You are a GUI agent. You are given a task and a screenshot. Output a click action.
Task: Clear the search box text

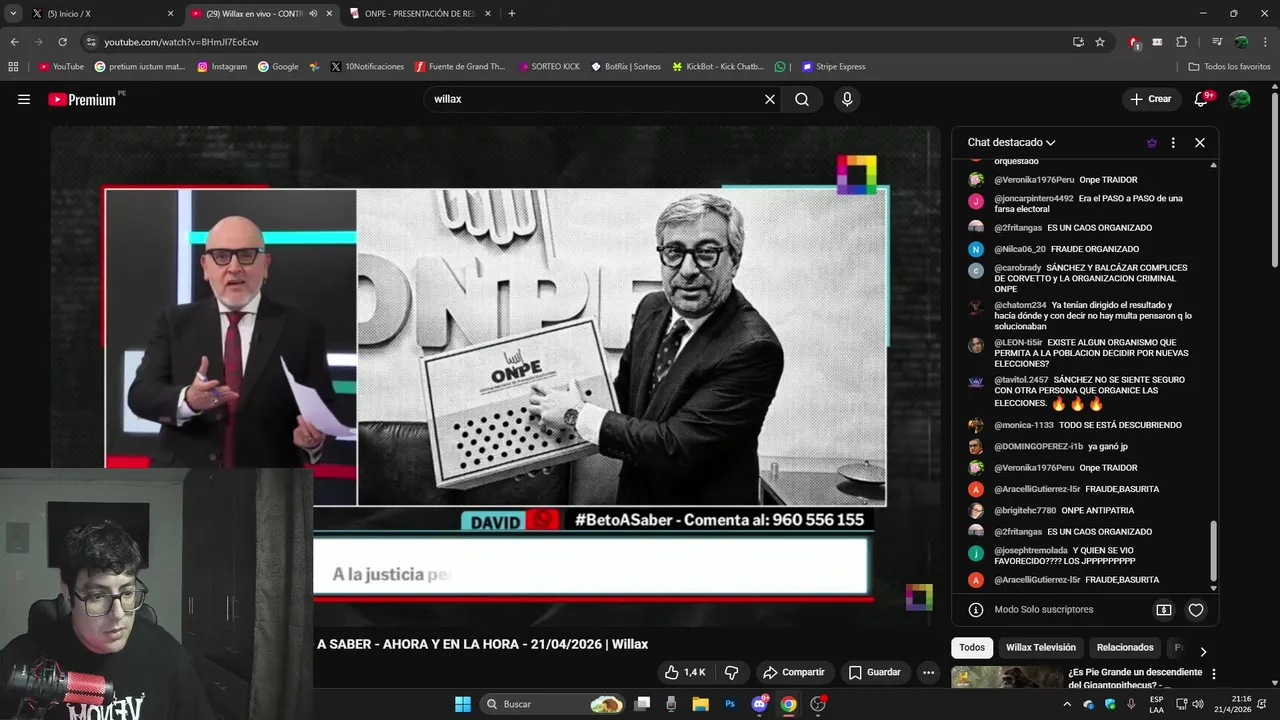click(770, 99)
